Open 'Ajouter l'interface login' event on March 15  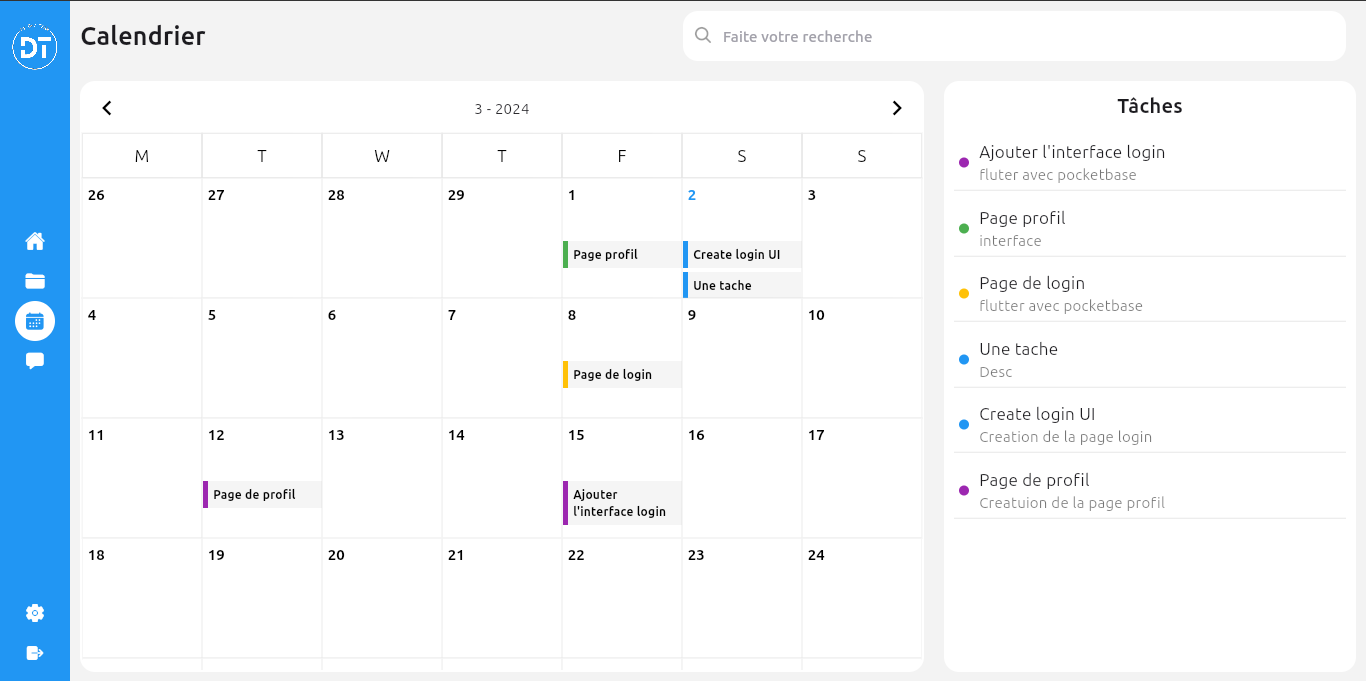(622, 503)
